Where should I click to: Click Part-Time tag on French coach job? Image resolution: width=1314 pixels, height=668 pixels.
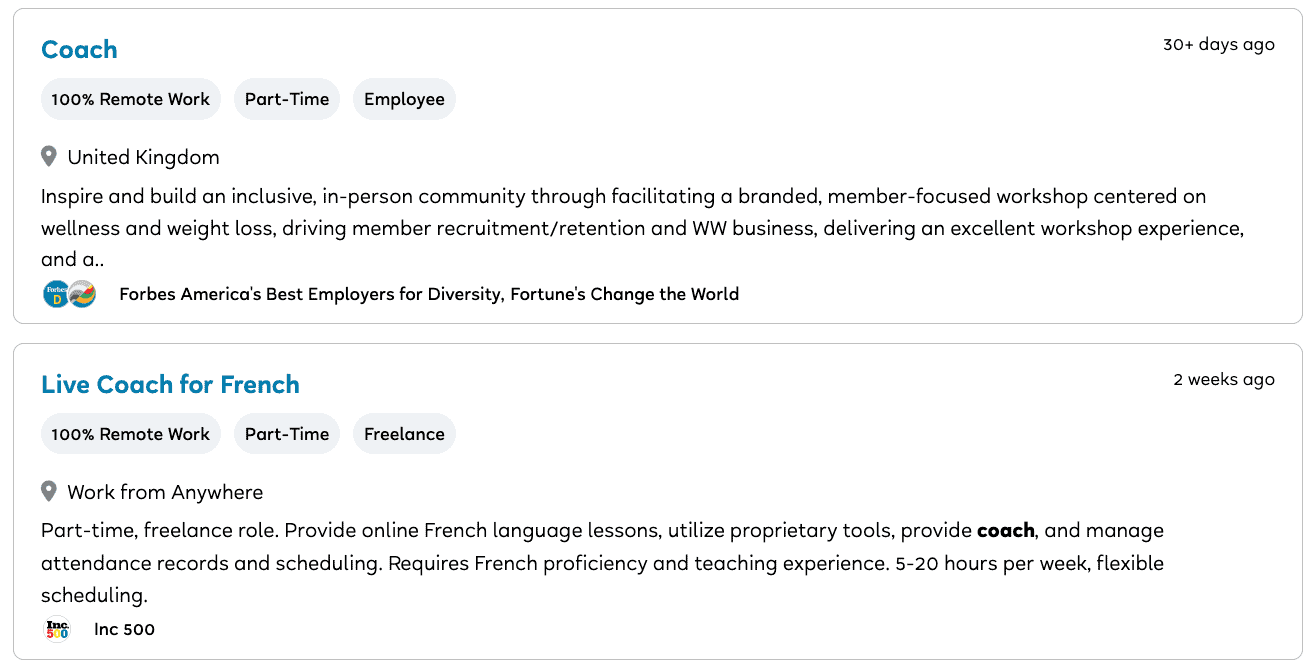point(287,434)
